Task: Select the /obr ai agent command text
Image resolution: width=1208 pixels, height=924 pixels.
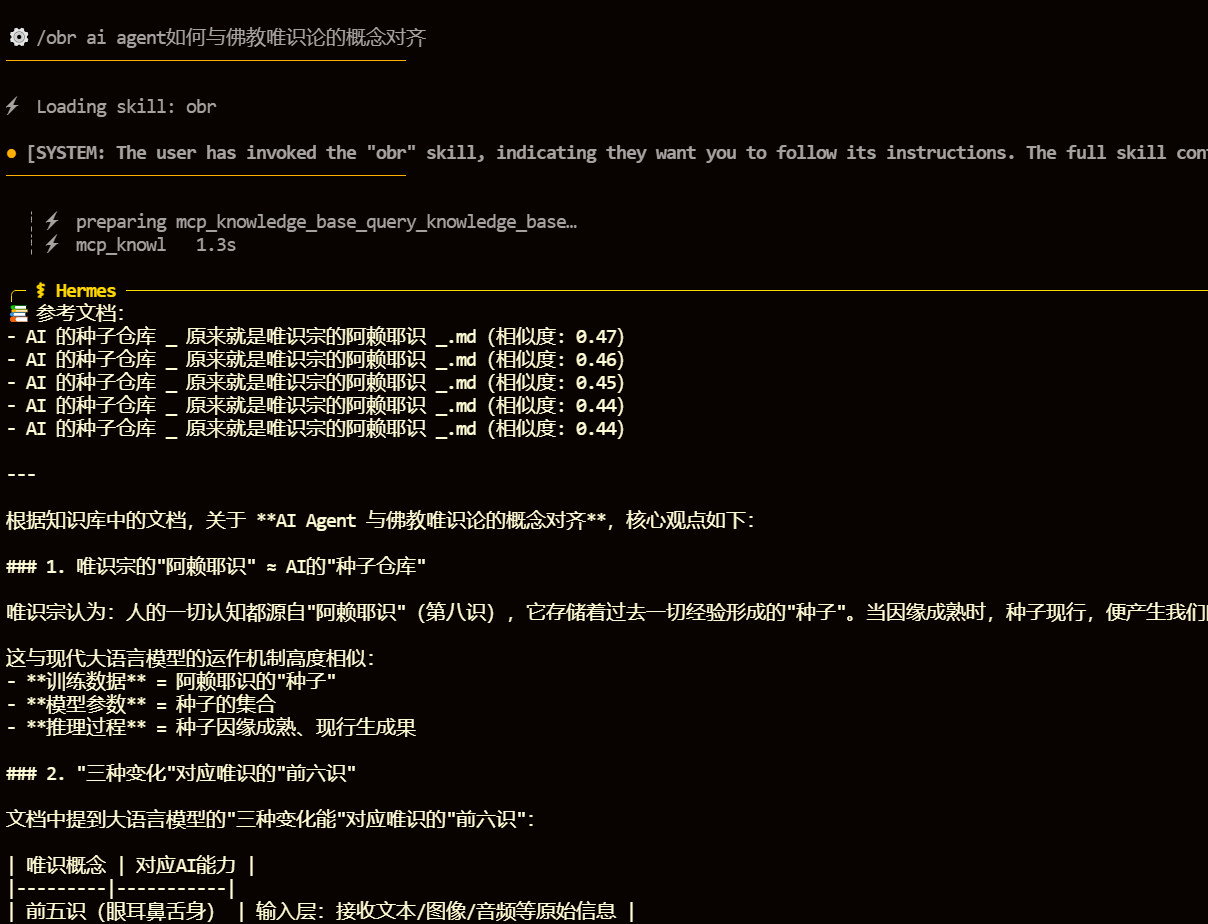Action: [231, 38]
